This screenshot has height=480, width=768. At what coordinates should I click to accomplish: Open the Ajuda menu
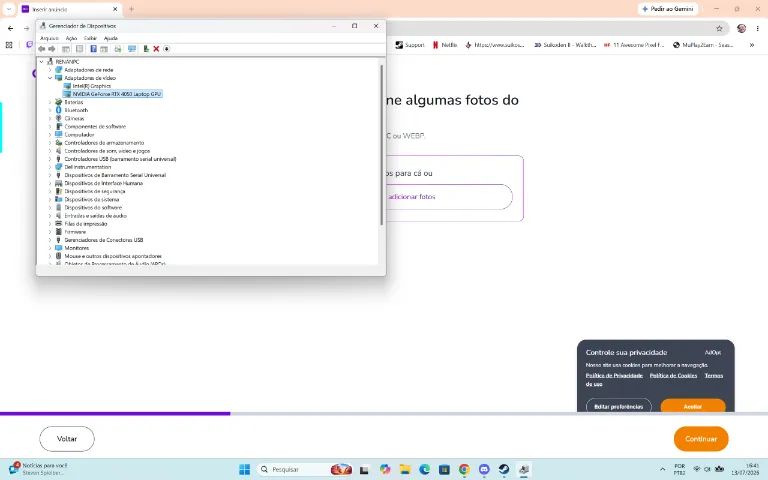(111, 38)
